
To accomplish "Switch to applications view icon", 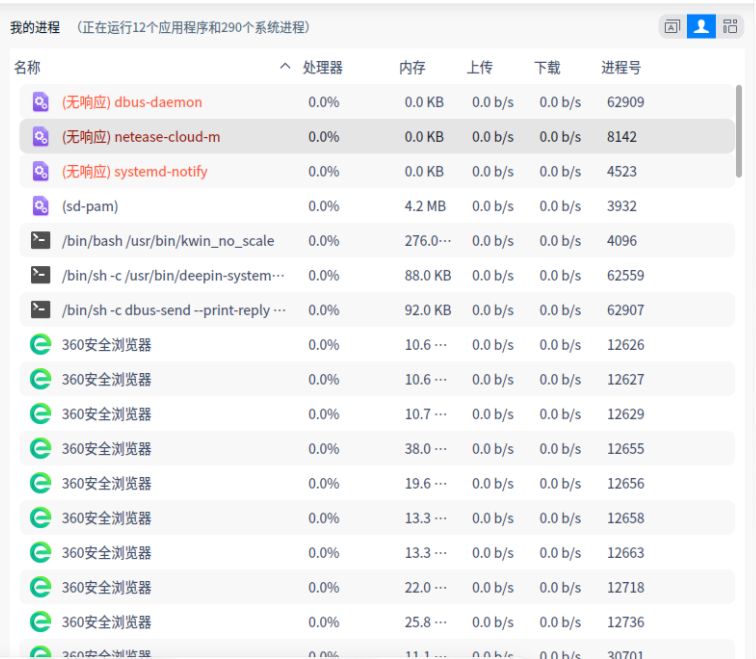I will tap(672, 27).
